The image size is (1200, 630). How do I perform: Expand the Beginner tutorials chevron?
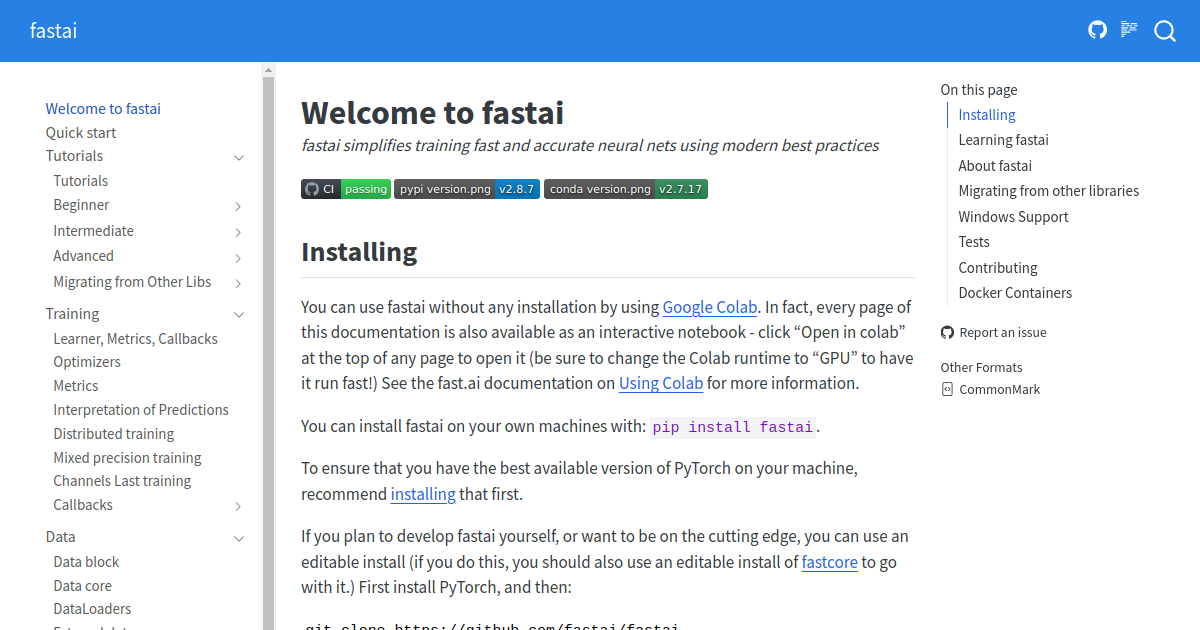tap(239, 206)
